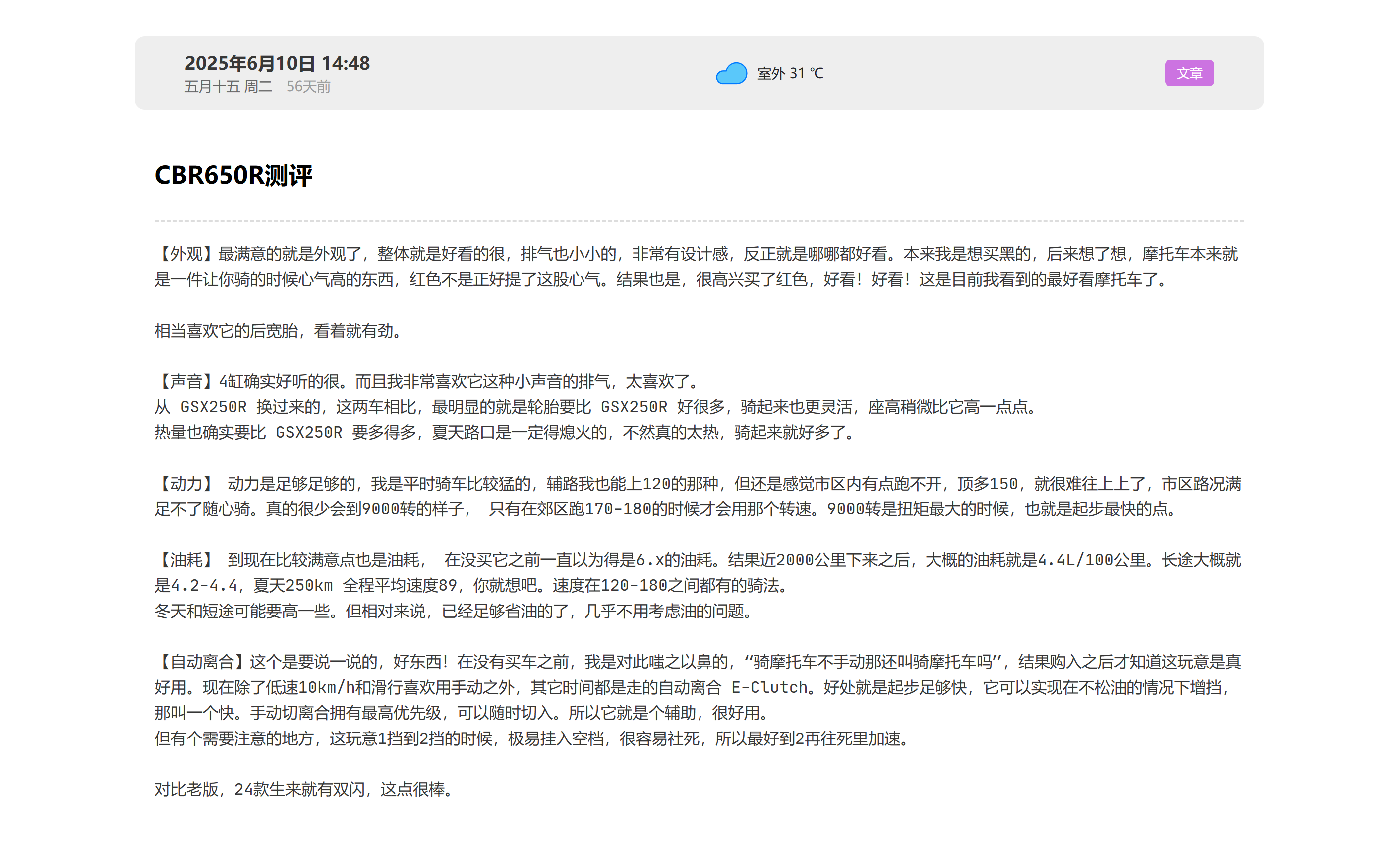Click the CBR650R测评 article title

[233, 175]
